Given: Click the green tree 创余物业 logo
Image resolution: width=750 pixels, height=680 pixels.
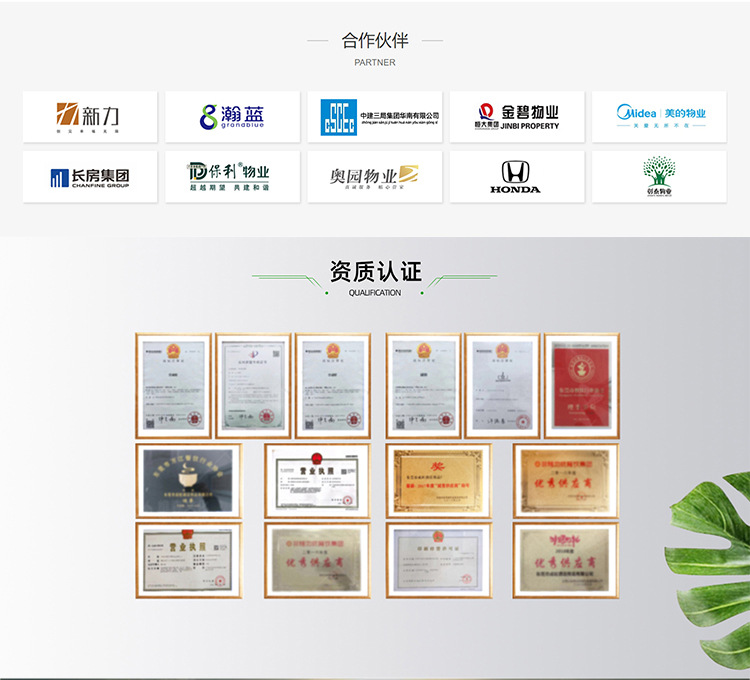Looking at the screenshot, I should pyautogui.click(x=659, y=177).
